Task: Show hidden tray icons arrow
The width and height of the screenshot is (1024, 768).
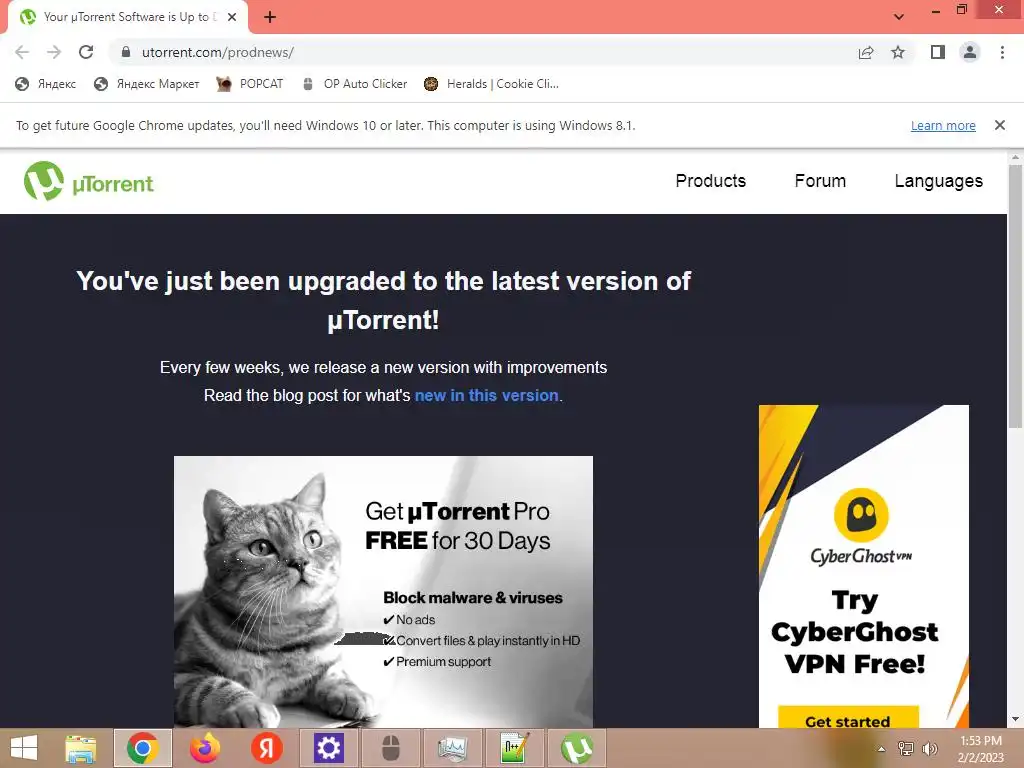Action: tap(882, 749)
